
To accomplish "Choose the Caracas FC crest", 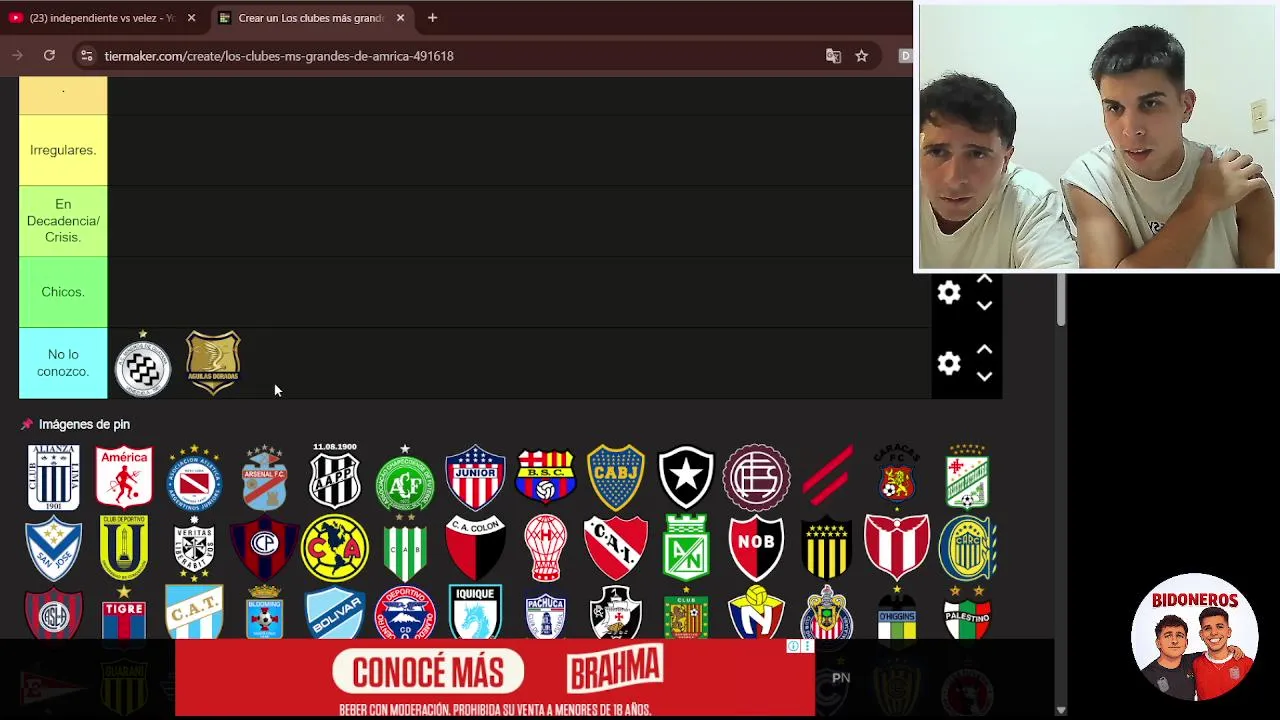I will pos(897,475).
